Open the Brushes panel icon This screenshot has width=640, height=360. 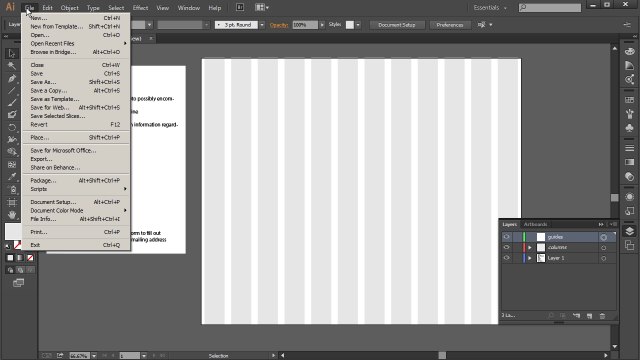629,114
